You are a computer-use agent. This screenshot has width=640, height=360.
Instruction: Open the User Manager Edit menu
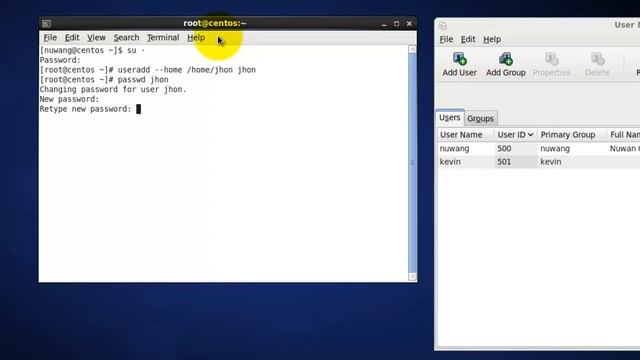coord(468,39)
